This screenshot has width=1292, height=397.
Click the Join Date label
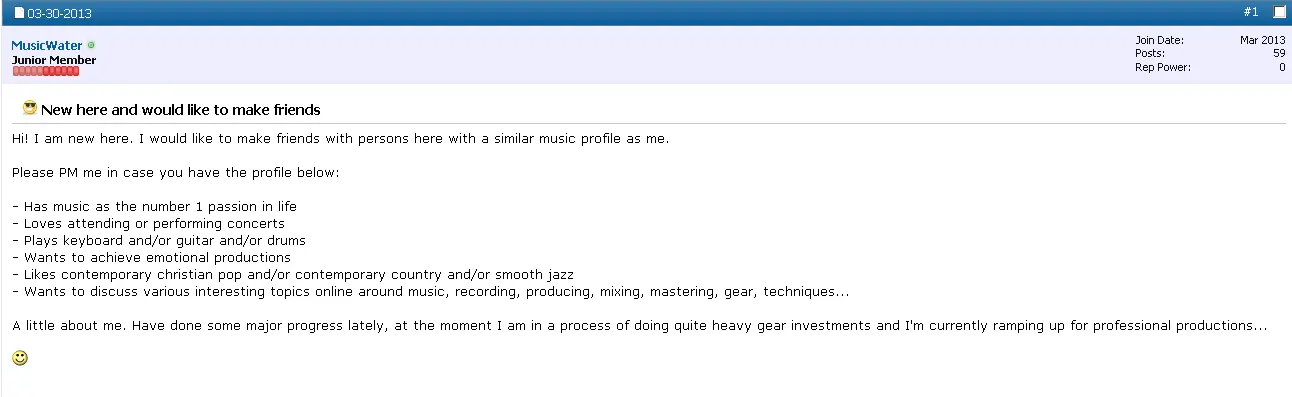[x=1160, y=40]
